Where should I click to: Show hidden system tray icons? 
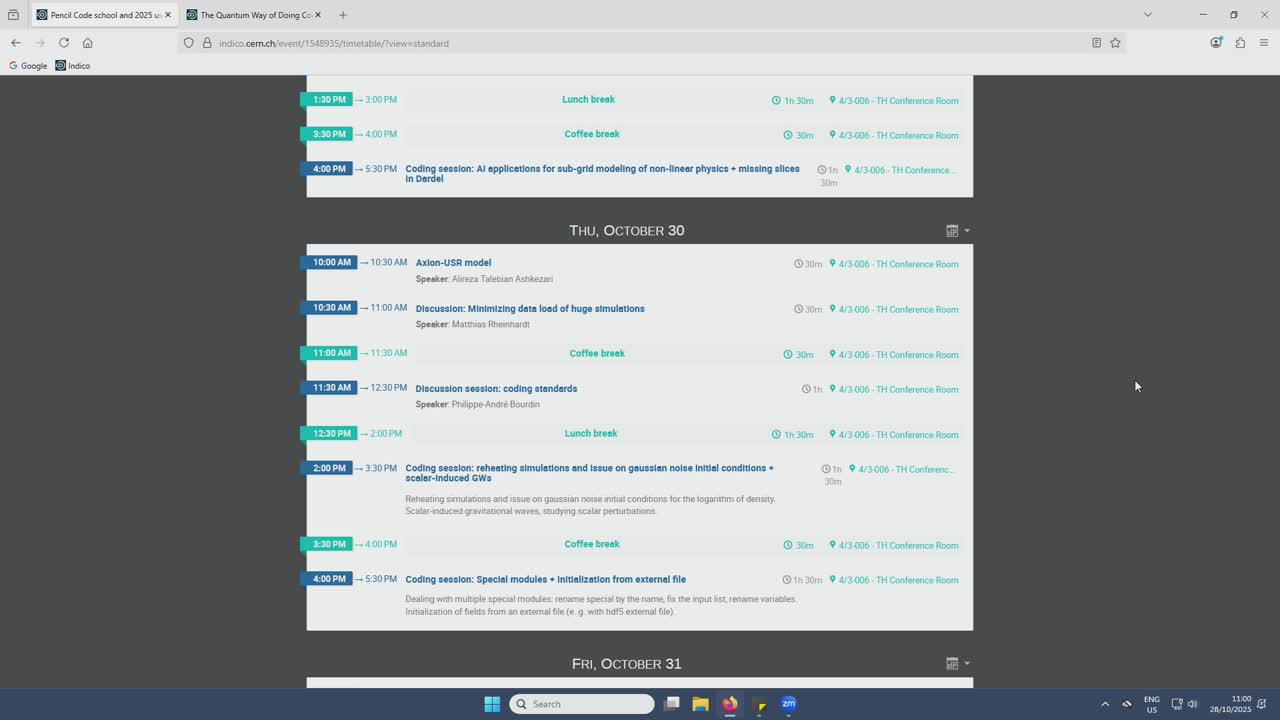1105,704
